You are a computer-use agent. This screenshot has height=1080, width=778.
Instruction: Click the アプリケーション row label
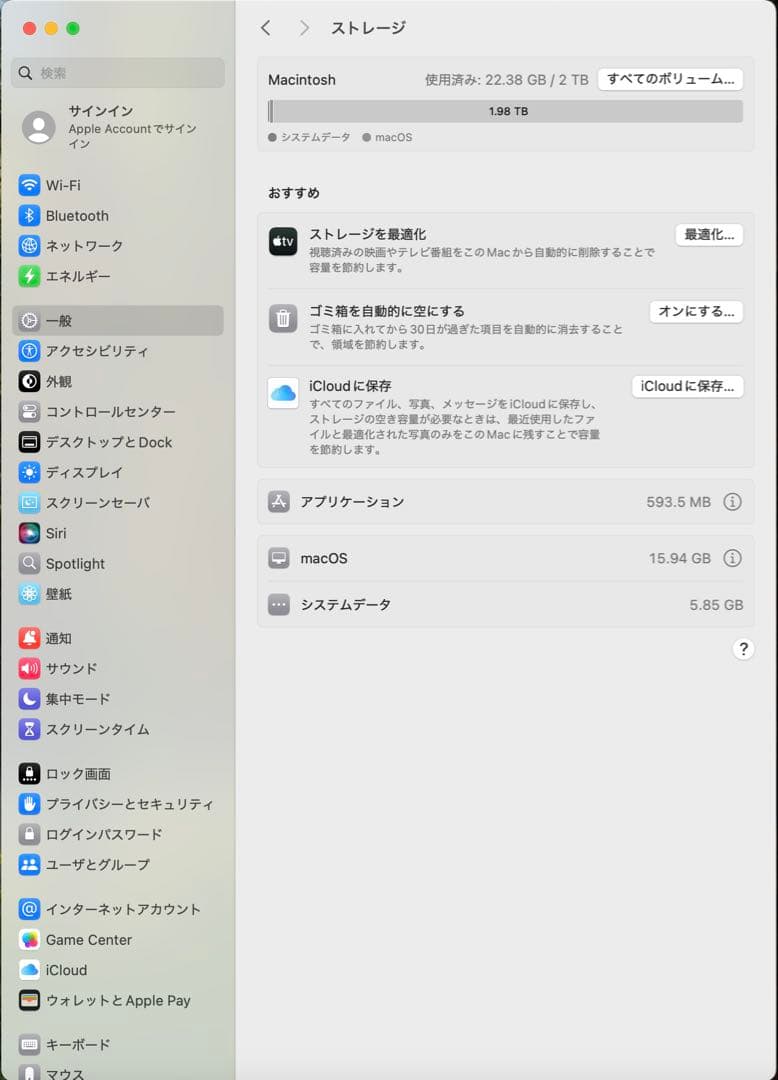tap(353, 502)
